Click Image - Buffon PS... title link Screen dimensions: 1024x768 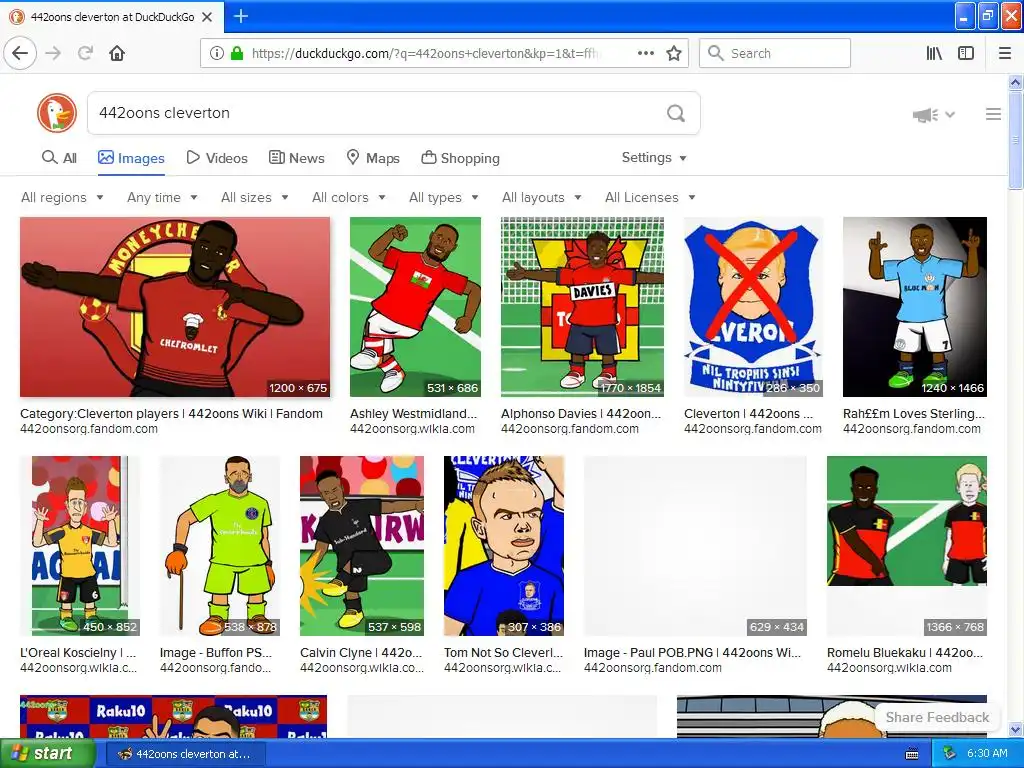click(x=216, y=652)
